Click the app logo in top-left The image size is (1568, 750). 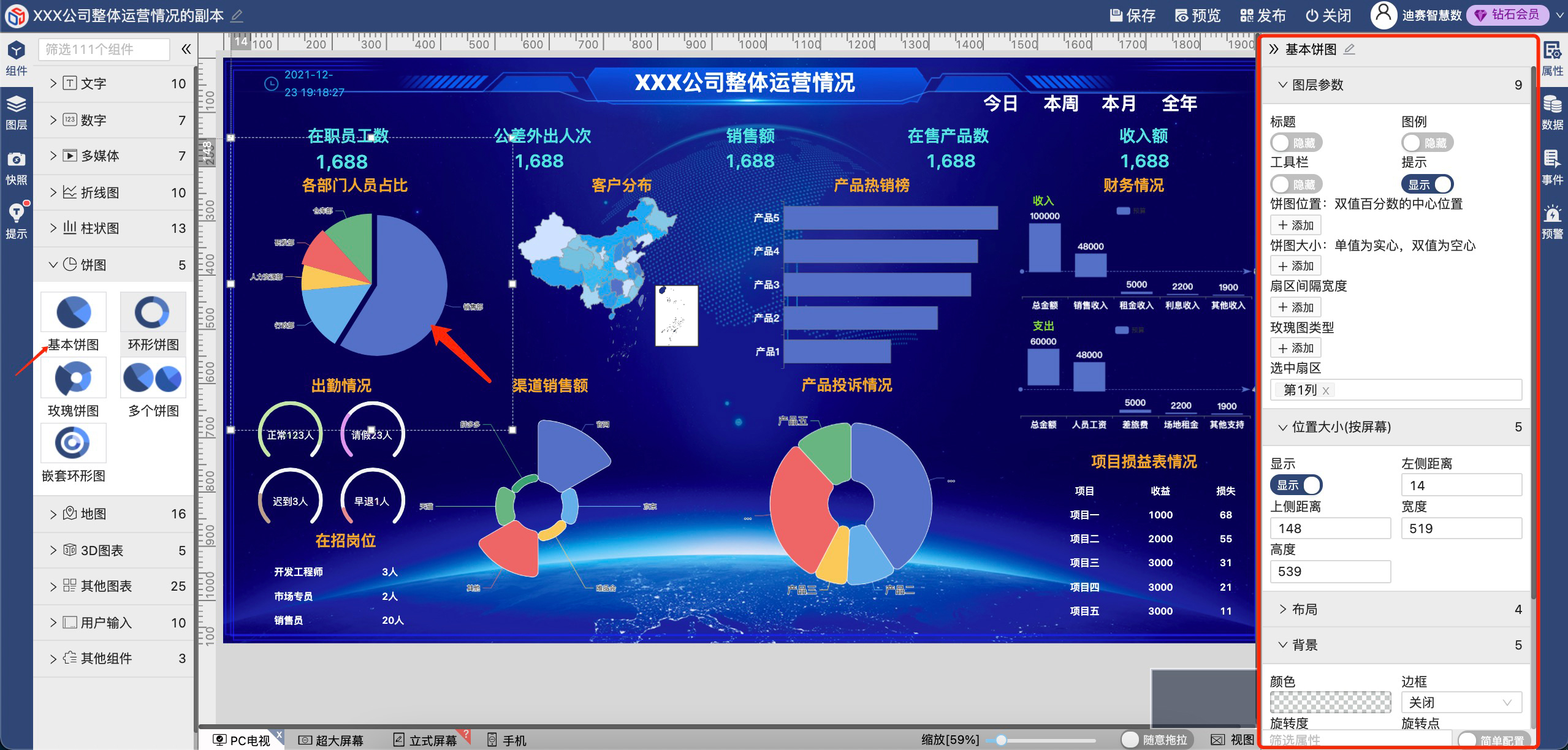click(x=16, y=15)
